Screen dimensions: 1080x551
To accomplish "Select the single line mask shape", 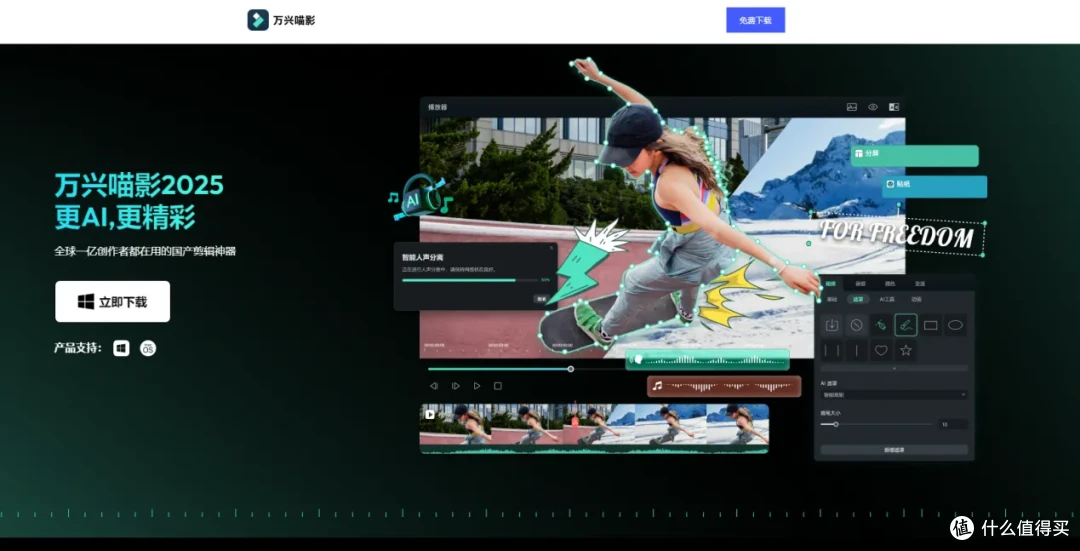I will pos(856,351).
